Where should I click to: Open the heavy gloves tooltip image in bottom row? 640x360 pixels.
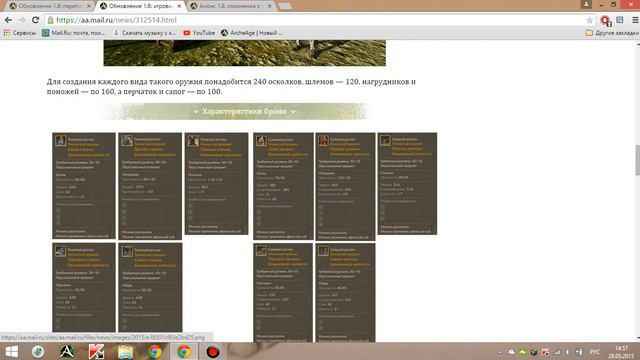coord(84,287)
